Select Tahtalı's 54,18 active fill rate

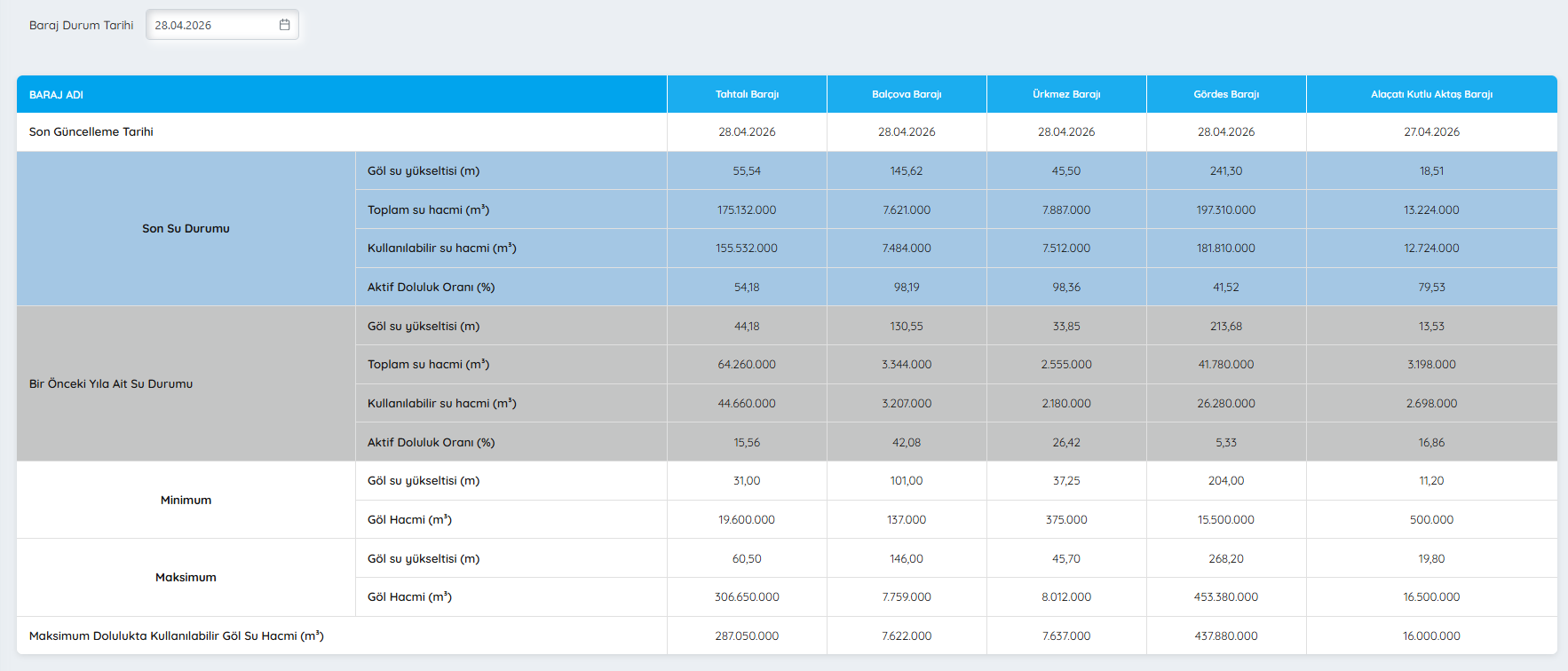(747, 288)
